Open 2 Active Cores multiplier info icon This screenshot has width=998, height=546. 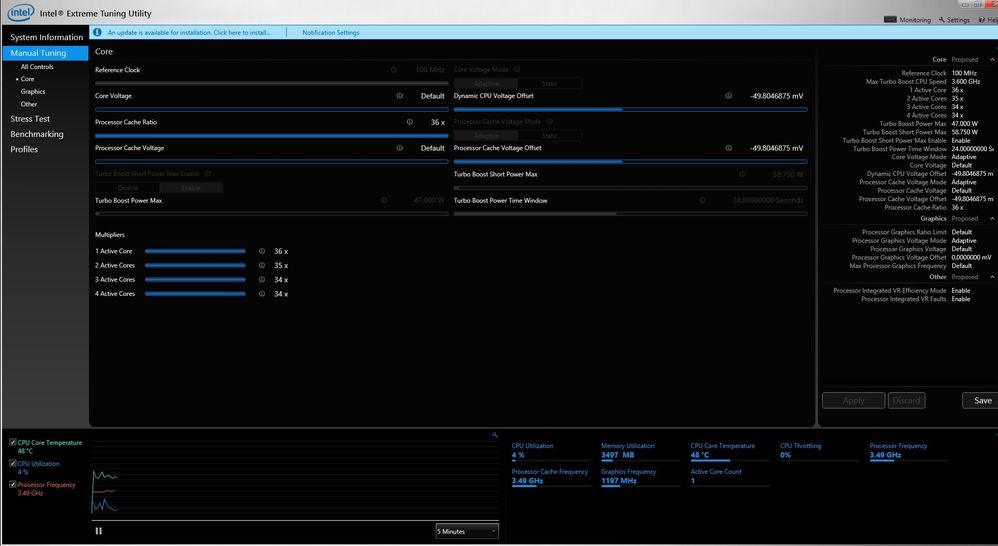point(262,265)
